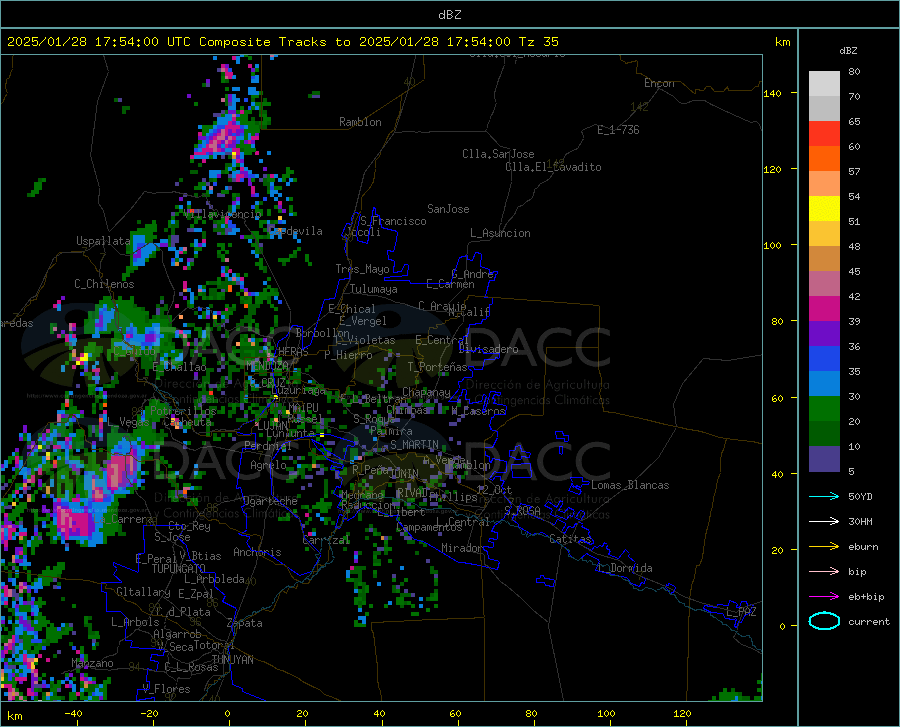Click the 'Lomas_Blancas' place label
Viewport: 900px width, 727px height.
click(630, 485)
